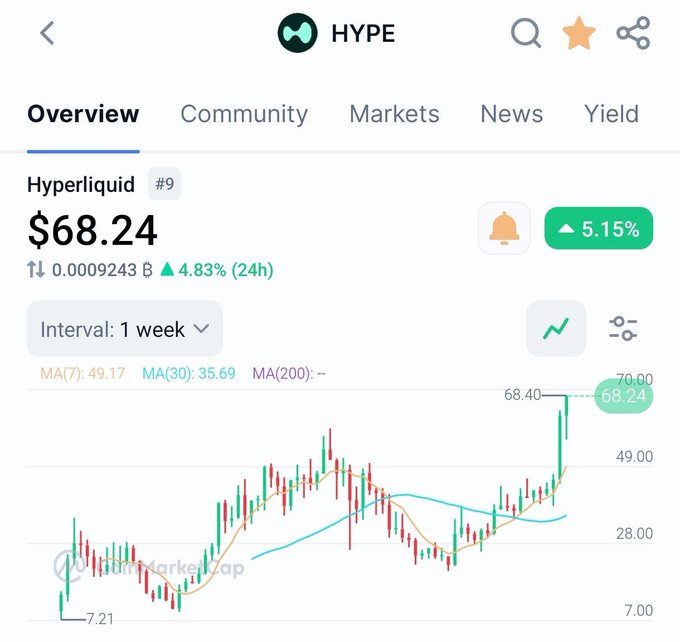Click the $68.24 price
Viewport: 680px width, 642px height.
[92, 230]
